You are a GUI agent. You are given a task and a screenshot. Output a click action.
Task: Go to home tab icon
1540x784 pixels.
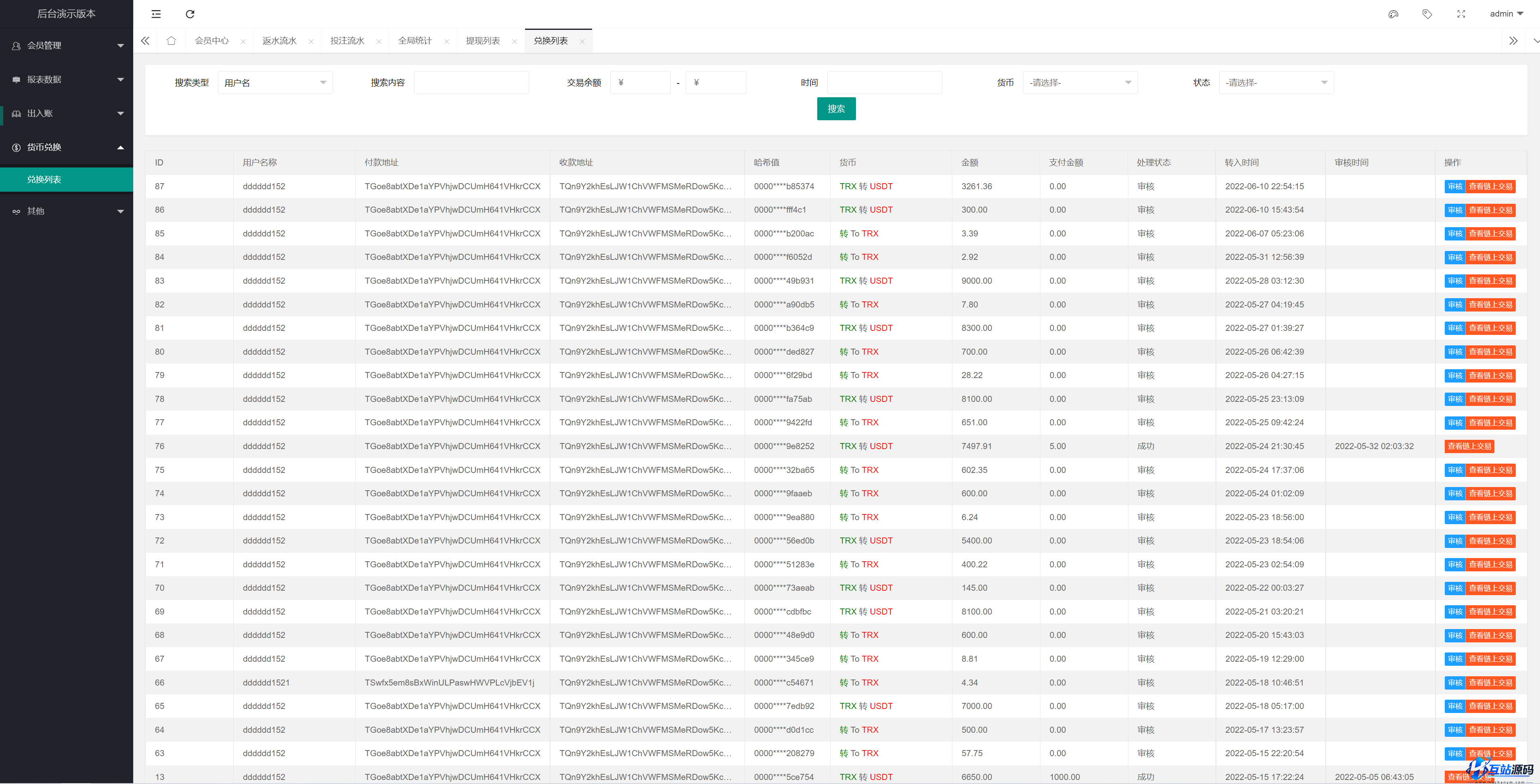click(x=171, y=41)
